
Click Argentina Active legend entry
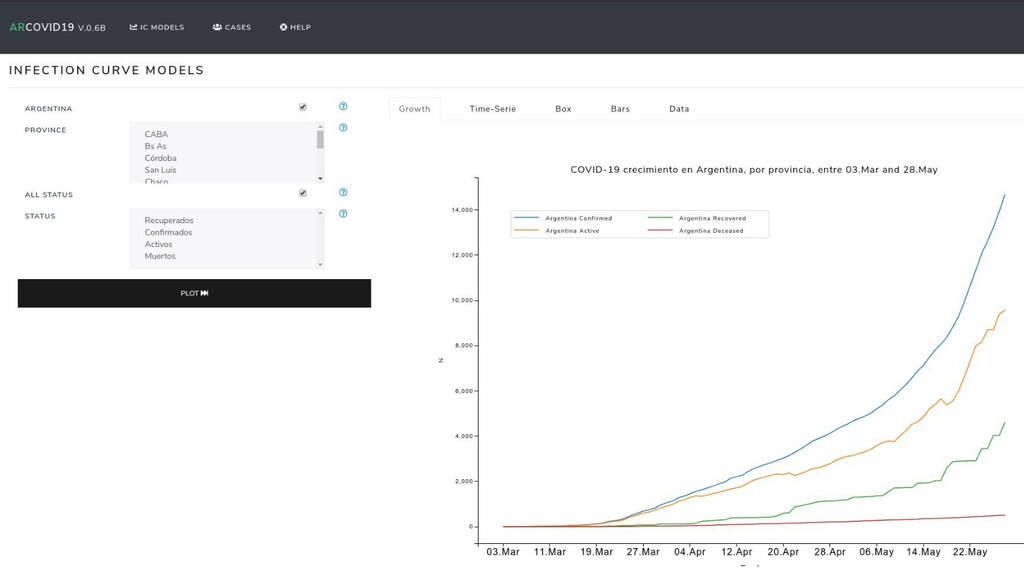click(556, 231)
